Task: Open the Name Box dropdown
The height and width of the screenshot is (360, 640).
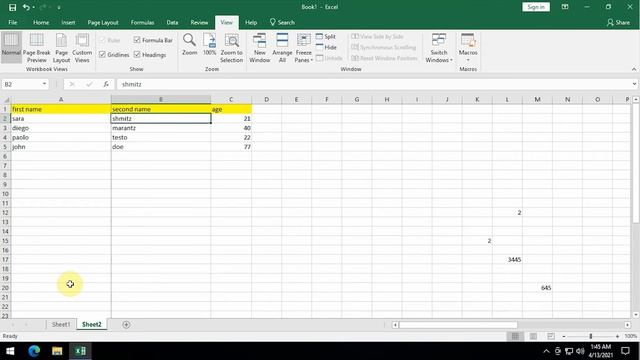Action: [x=44, y=84]
